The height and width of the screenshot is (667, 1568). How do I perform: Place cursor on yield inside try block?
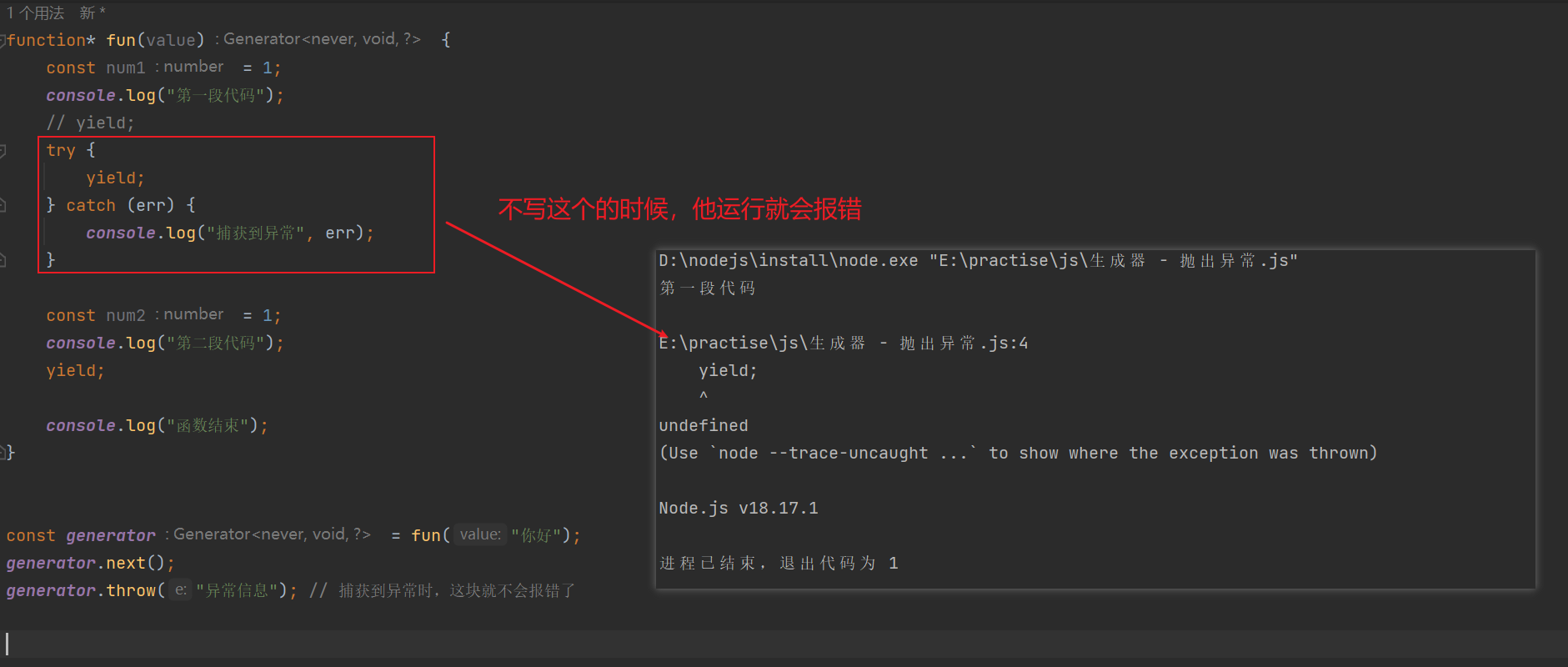(x=115, y=178)
